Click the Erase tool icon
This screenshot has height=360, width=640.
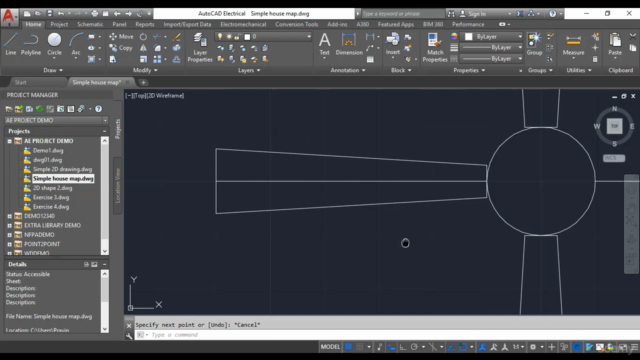click(x=177, y=37)
